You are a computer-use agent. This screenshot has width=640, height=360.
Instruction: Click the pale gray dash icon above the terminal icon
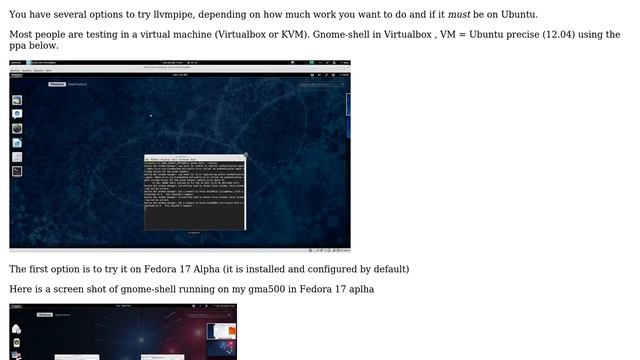coord(17,157)
